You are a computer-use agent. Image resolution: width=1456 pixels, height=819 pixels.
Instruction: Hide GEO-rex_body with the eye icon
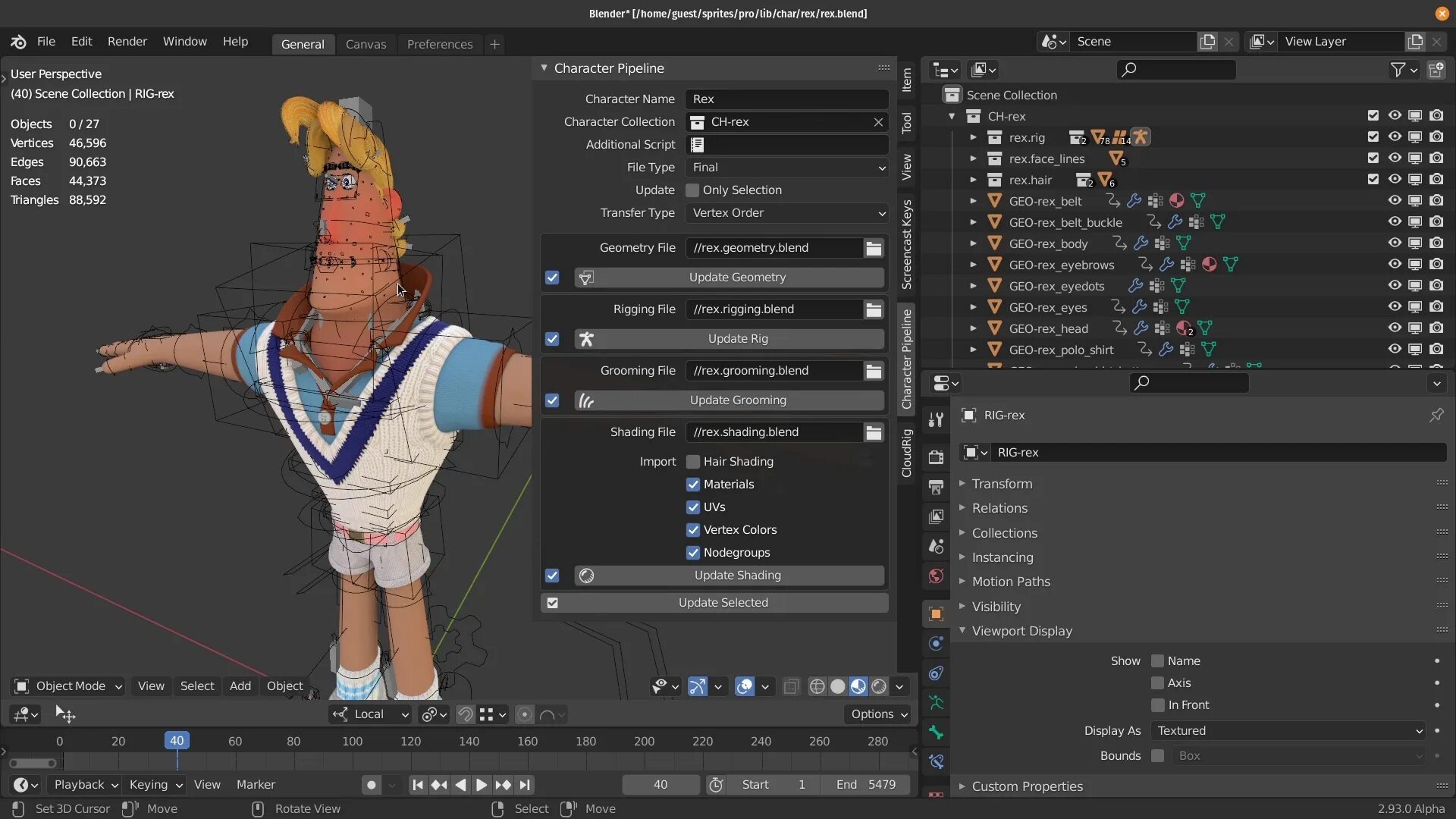tap(1394, 243)
